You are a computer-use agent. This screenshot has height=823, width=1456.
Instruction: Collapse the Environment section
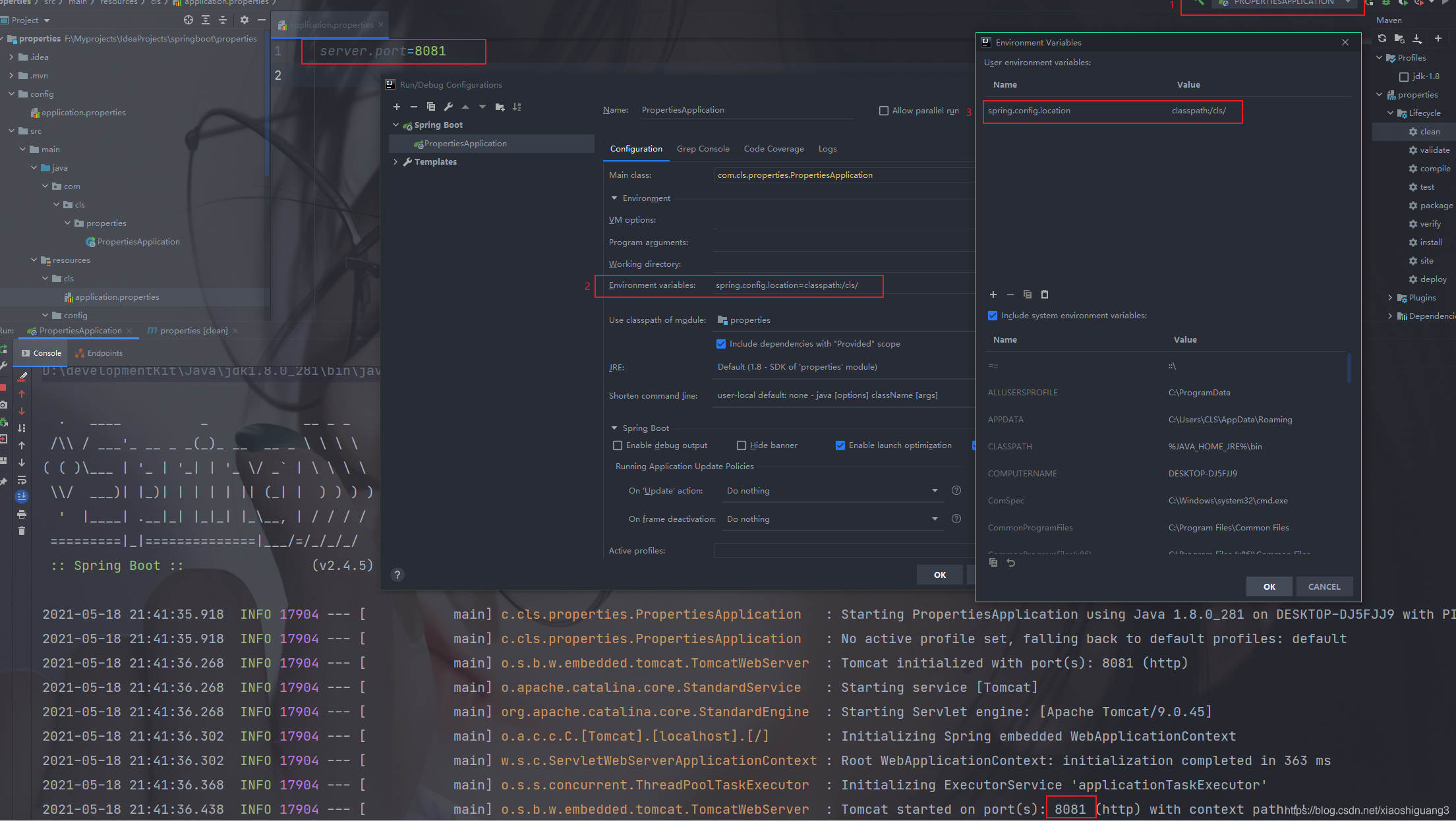tap(614, 198)
